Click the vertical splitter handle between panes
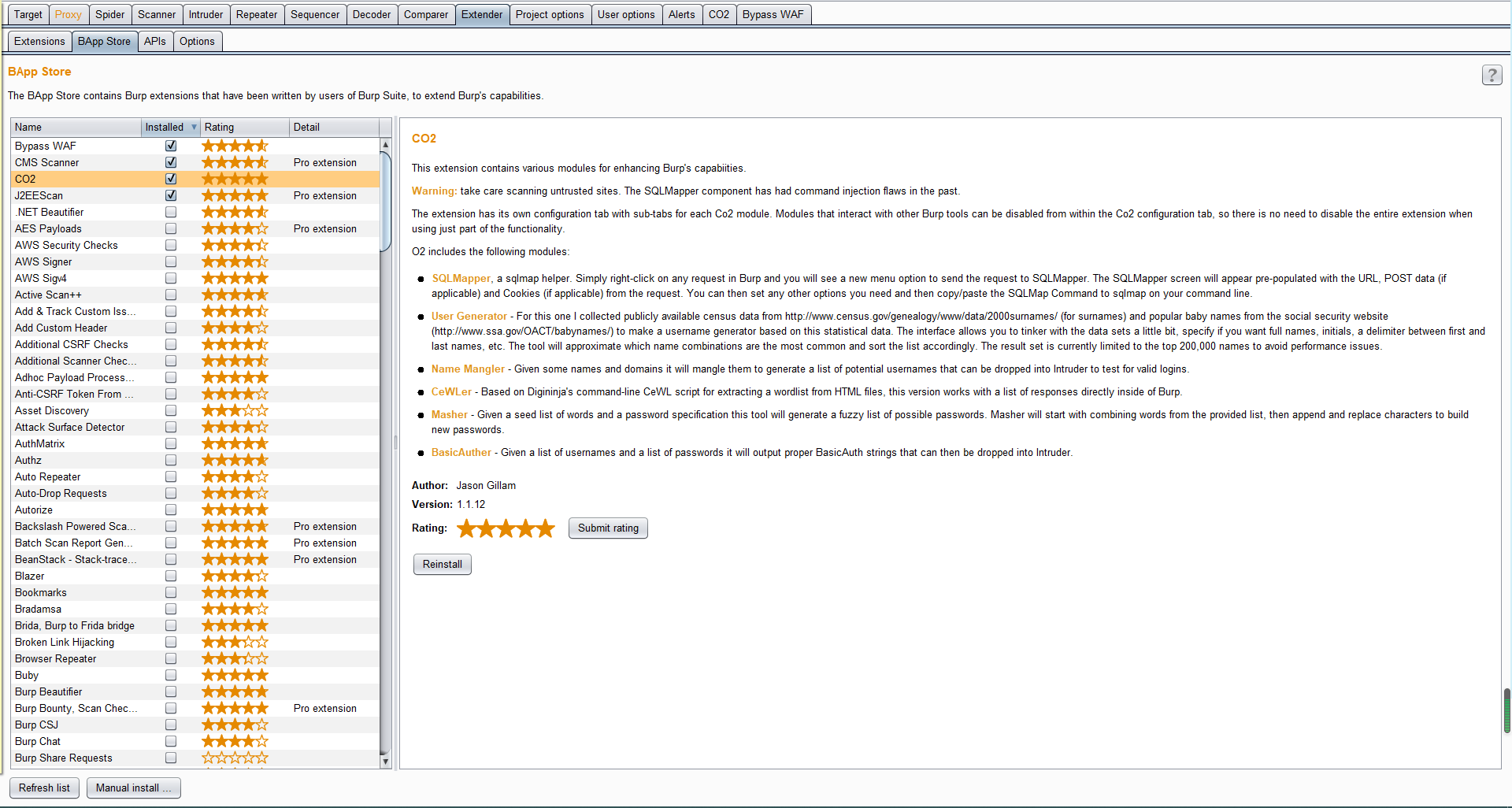1512x808 pixels. 395,443
